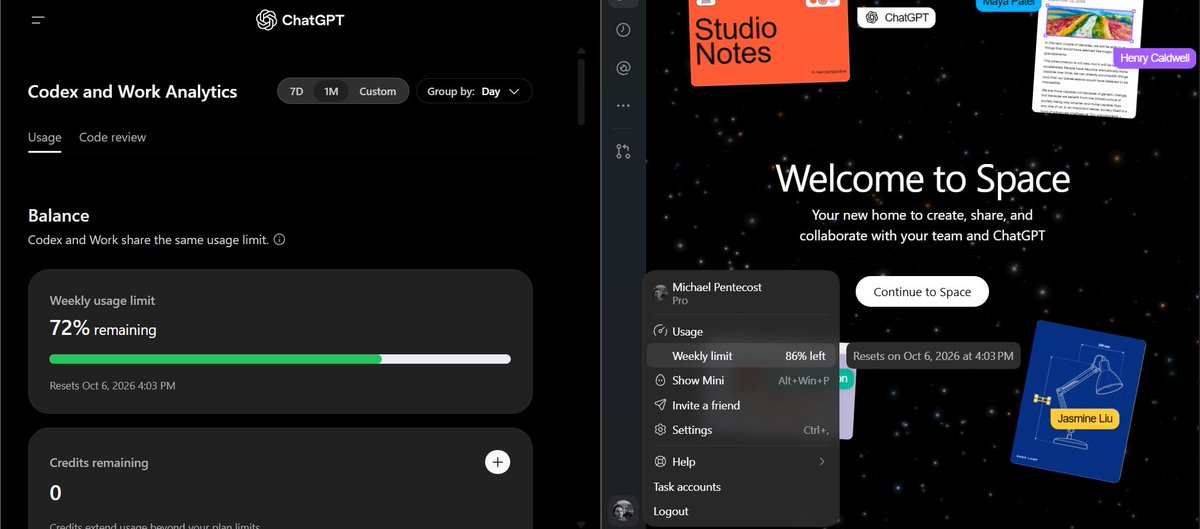Viewport: 1200px width, 529px height.
Task: Click the Usage gauge icon in the menu
Action: click(x=660, y=331)
